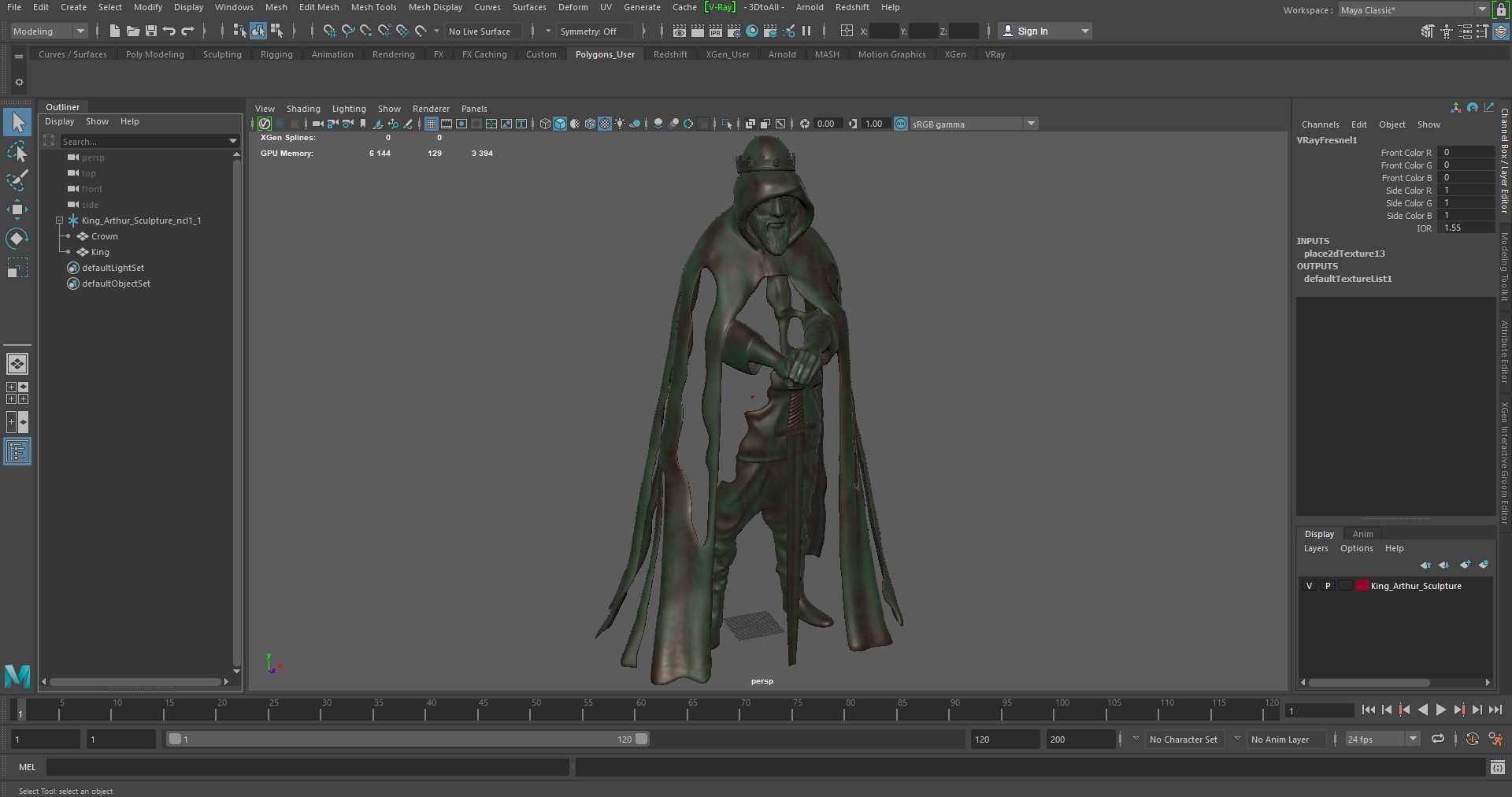The image size is (1512, 797).
Task: Toggle the viewport grid display
Action: coord(432,124)
